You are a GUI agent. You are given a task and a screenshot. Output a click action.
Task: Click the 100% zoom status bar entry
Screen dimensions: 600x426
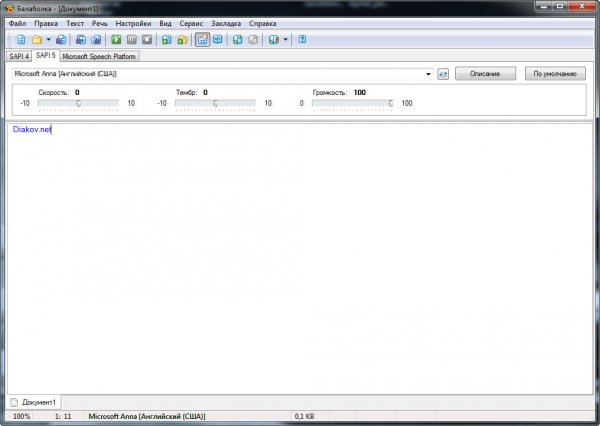[x=22, y=416]
